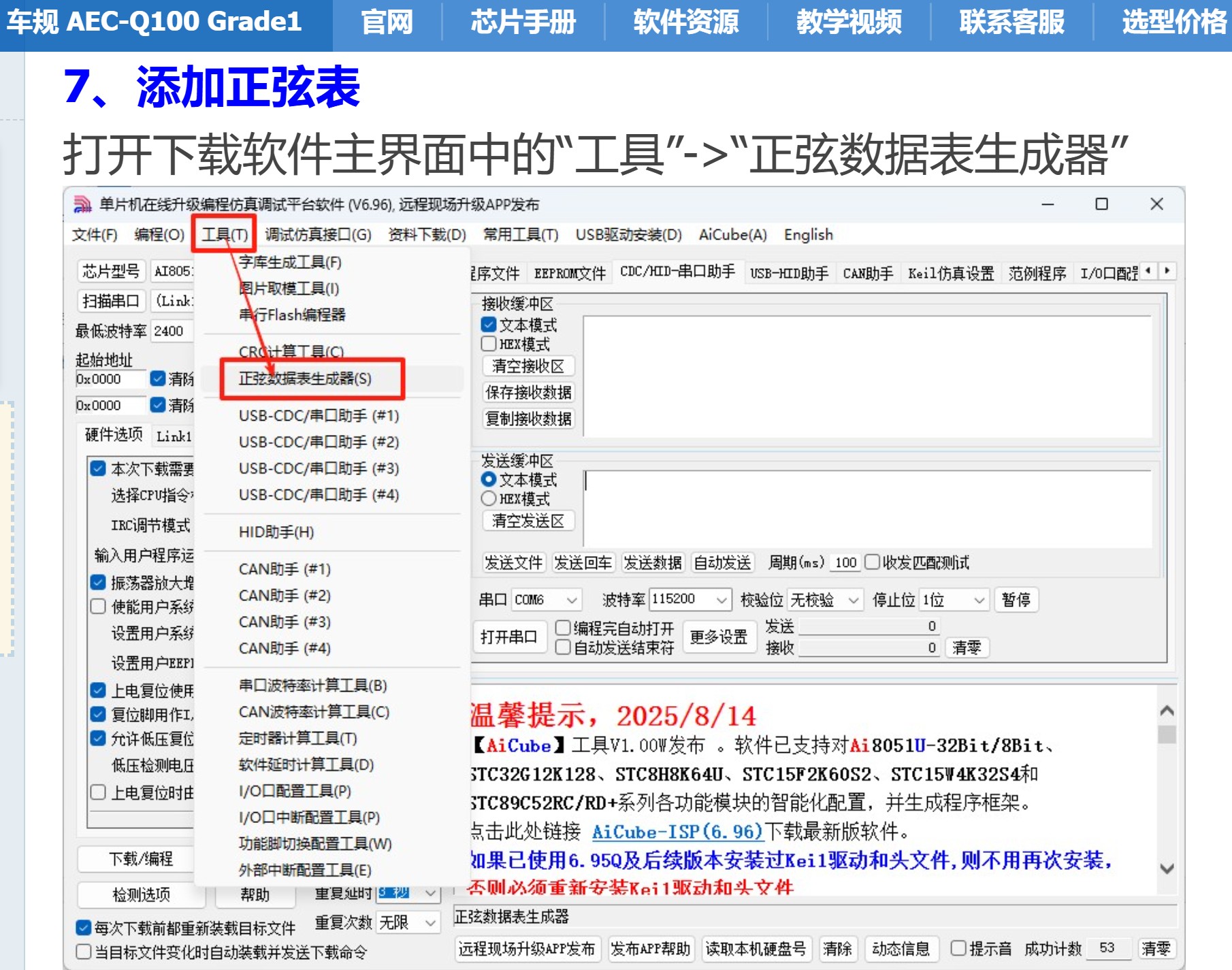Click the 打开串口 button
This screenshot has width=1232, height=970.
coord(509,636)
